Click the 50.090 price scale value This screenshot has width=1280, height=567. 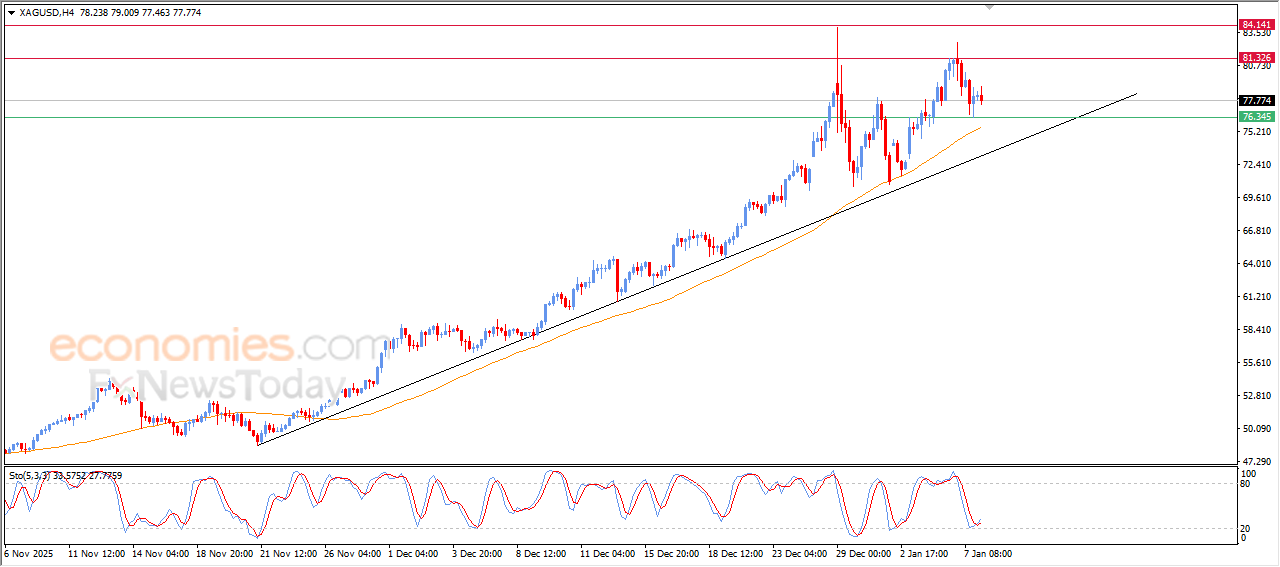(x=1255, y=429)
